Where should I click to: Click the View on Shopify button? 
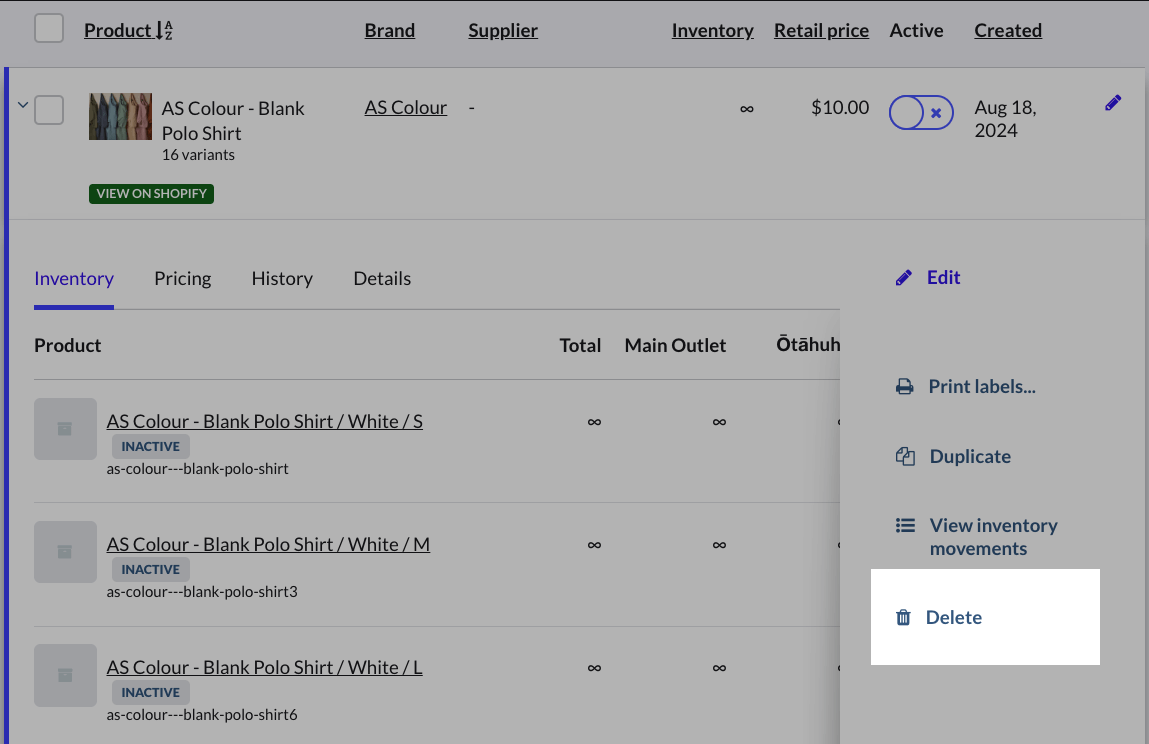(x=151, y=193)
